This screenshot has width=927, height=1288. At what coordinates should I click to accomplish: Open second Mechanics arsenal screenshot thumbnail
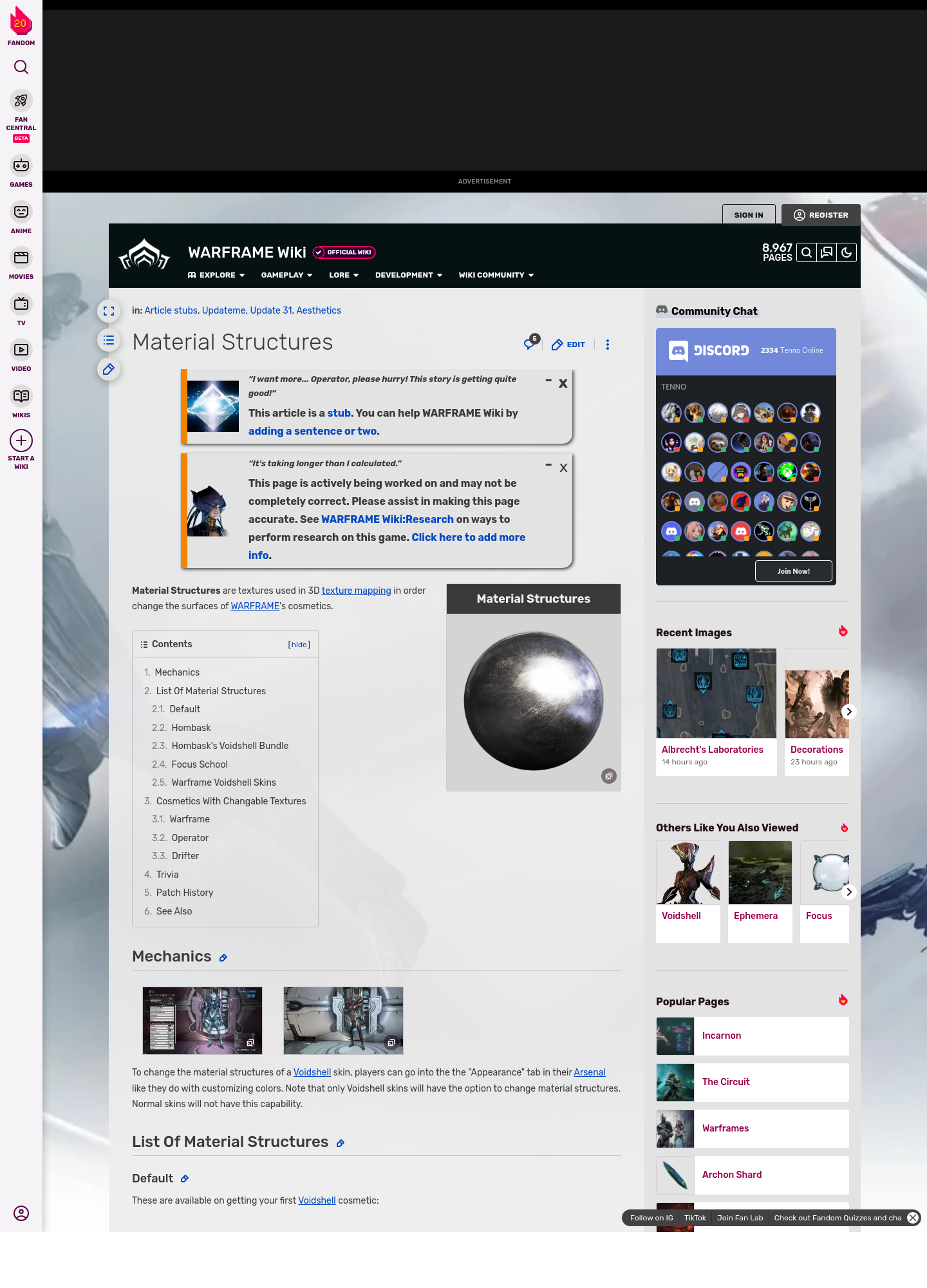[x=343, y=1021]
